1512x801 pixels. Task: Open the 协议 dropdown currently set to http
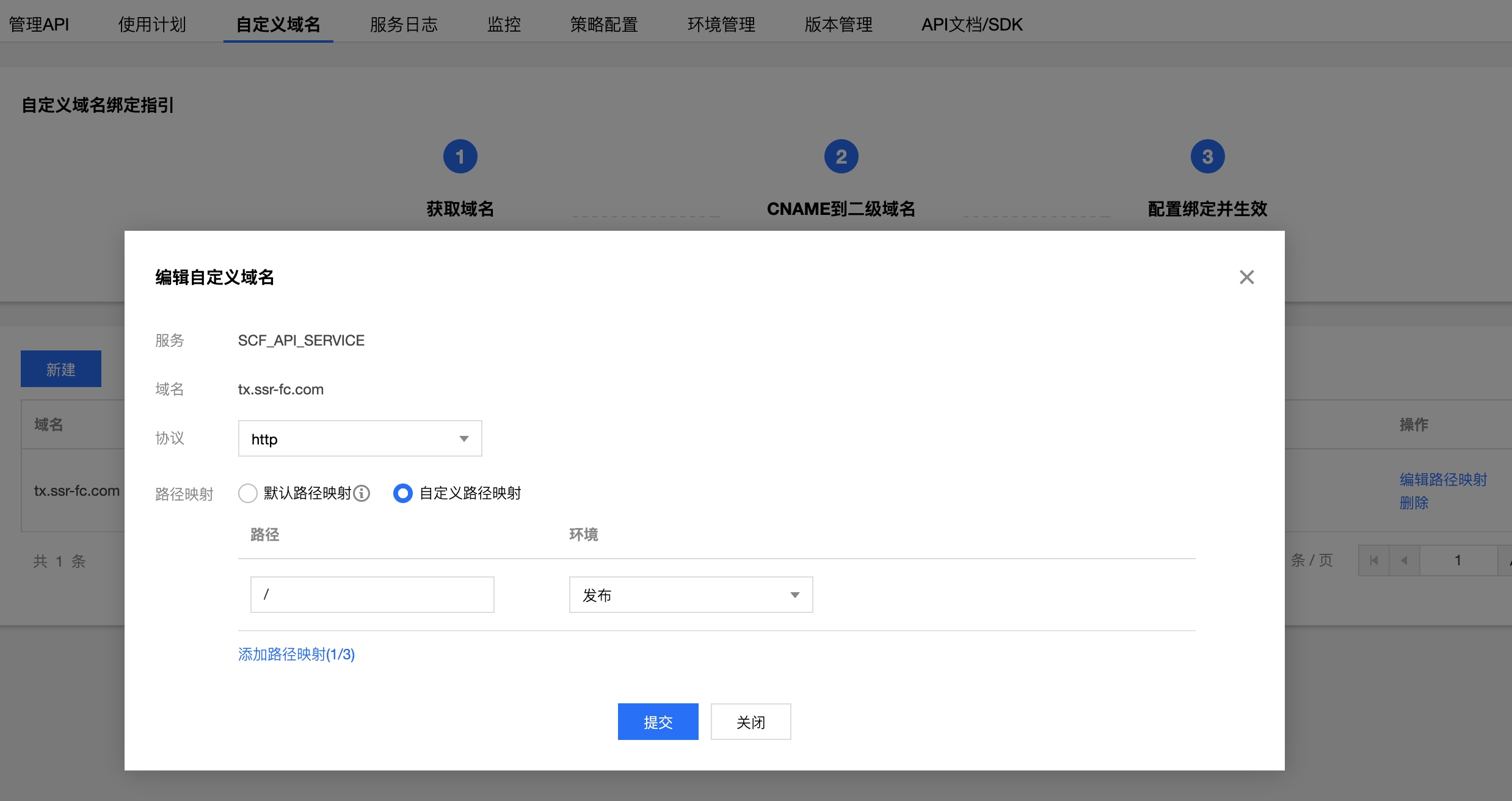[x=360, y=438]
